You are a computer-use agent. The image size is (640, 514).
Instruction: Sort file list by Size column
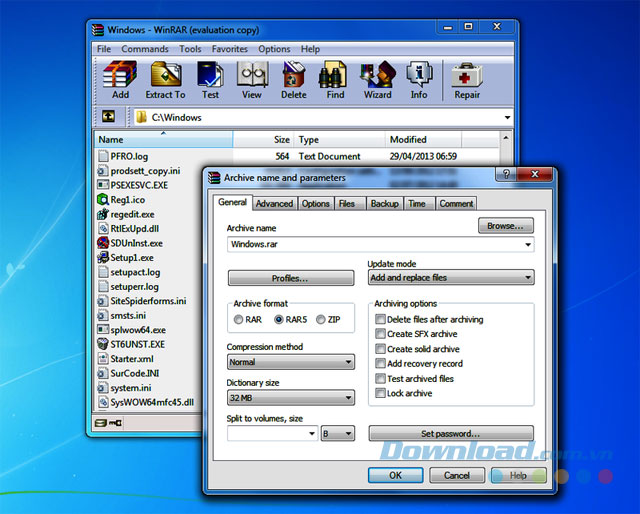point(263,139)
